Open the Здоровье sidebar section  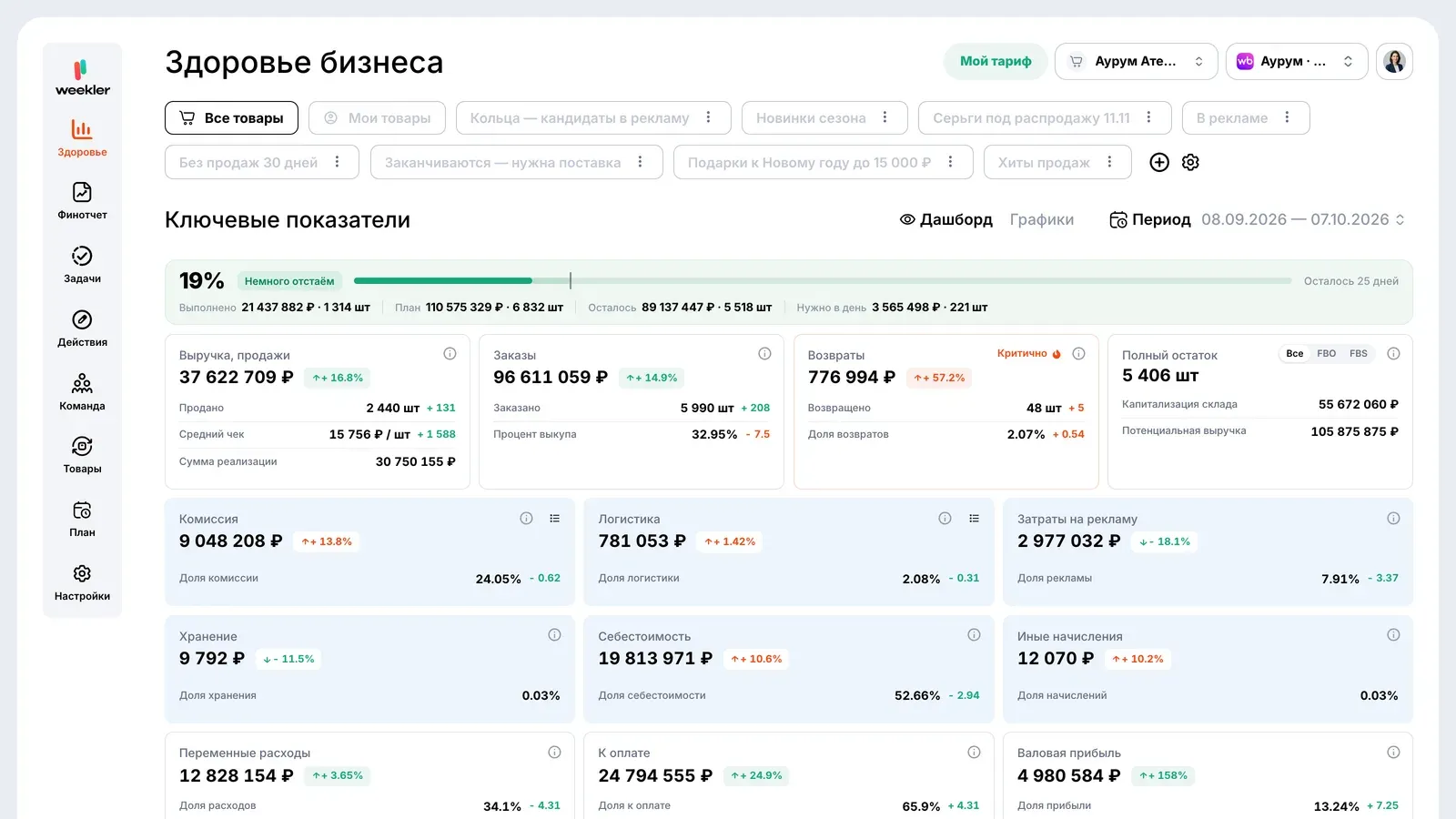click(x=82, y=138)
